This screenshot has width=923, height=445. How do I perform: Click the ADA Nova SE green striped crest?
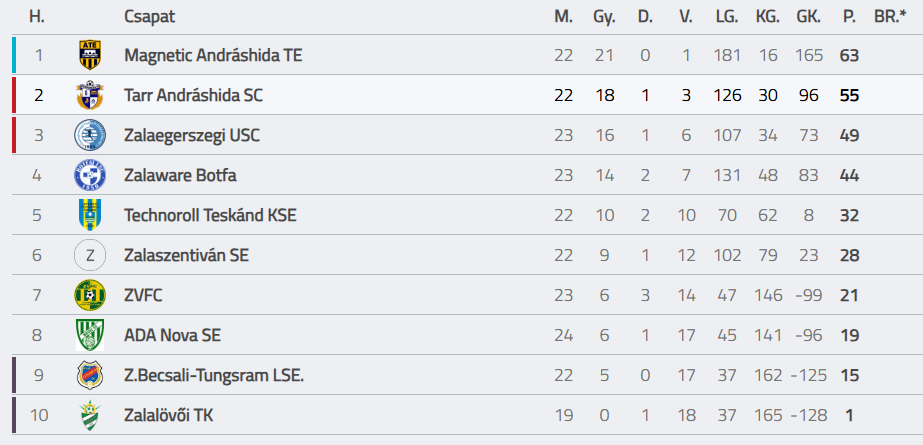(90, 336)
